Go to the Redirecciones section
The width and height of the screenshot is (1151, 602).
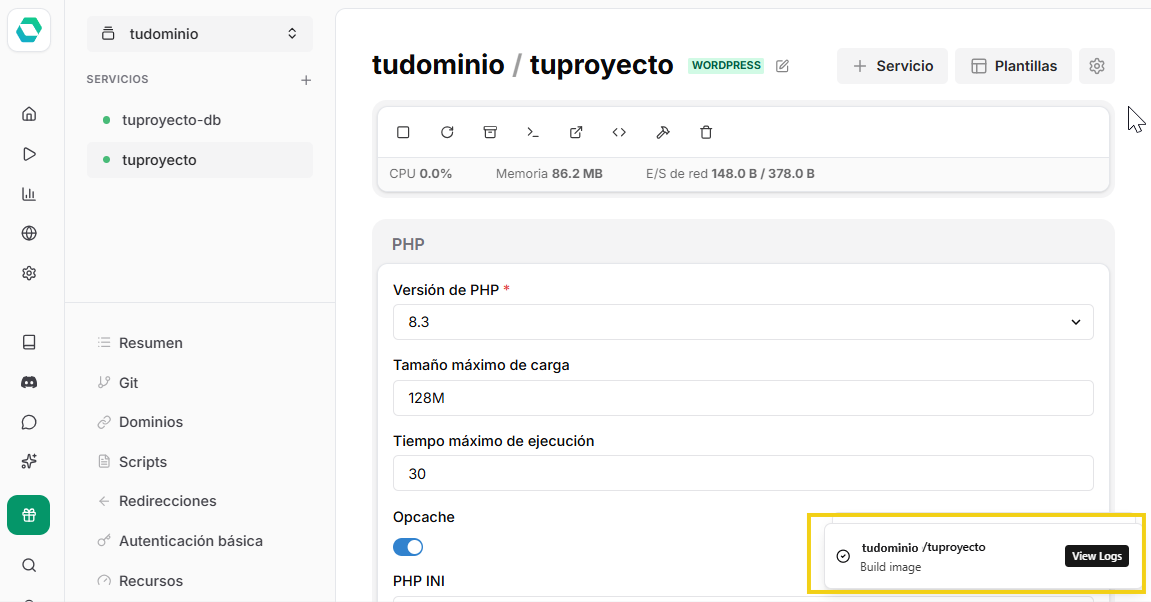(167, 501)
